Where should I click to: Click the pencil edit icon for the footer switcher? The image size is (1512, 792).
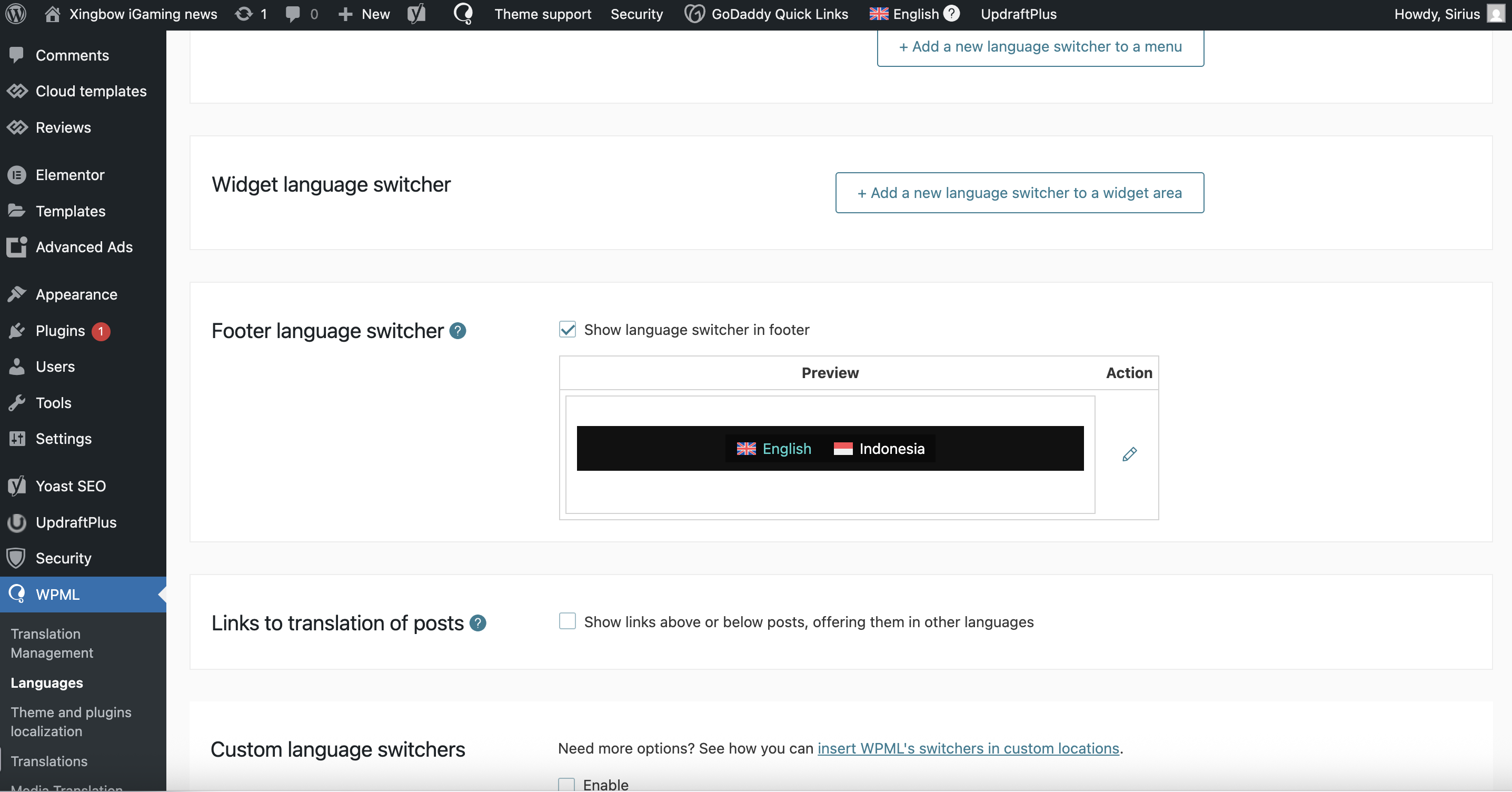pos(1129,454)
